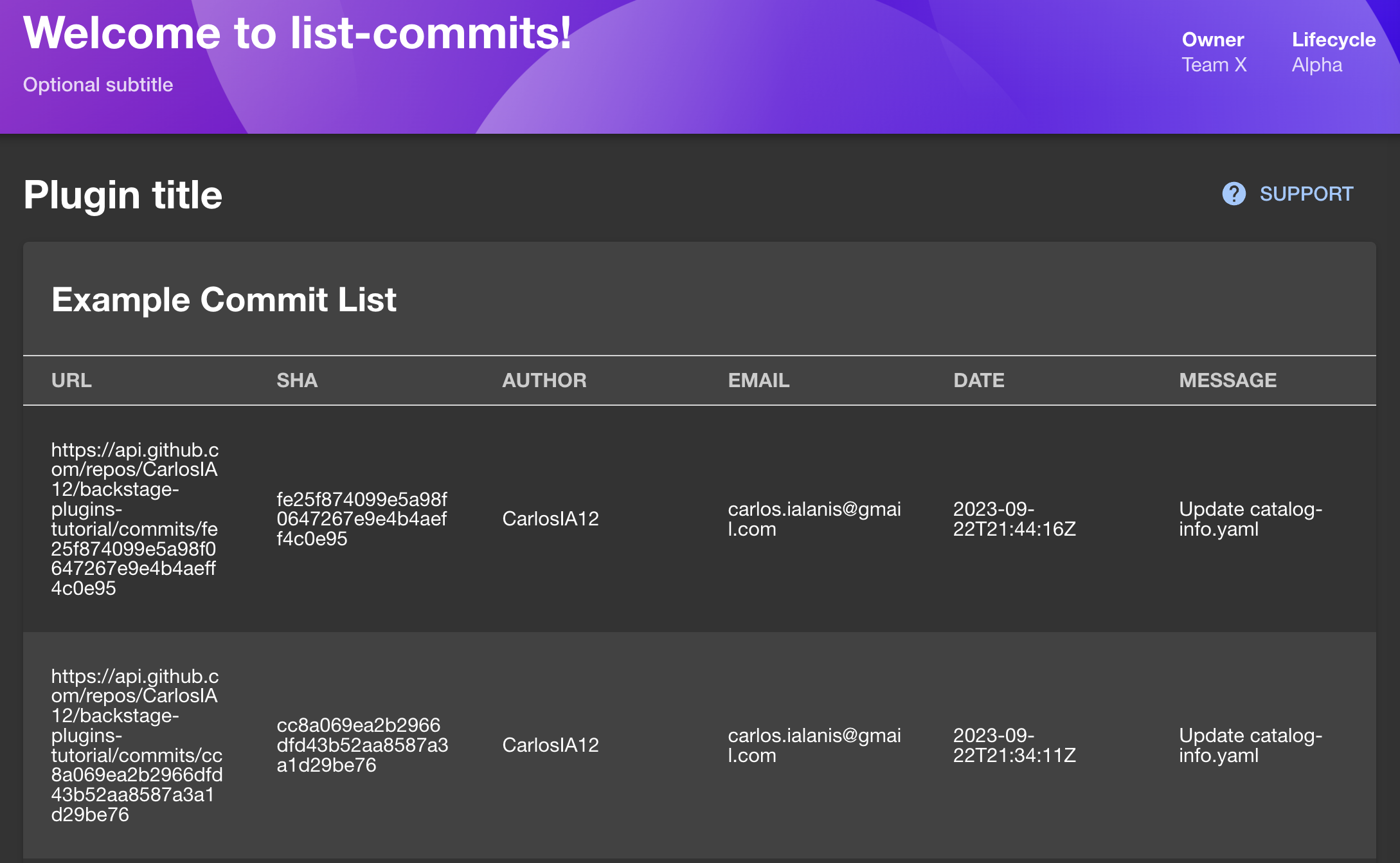Select the EMAIL column header
The image size is (1400, 863).
point(758,380)
